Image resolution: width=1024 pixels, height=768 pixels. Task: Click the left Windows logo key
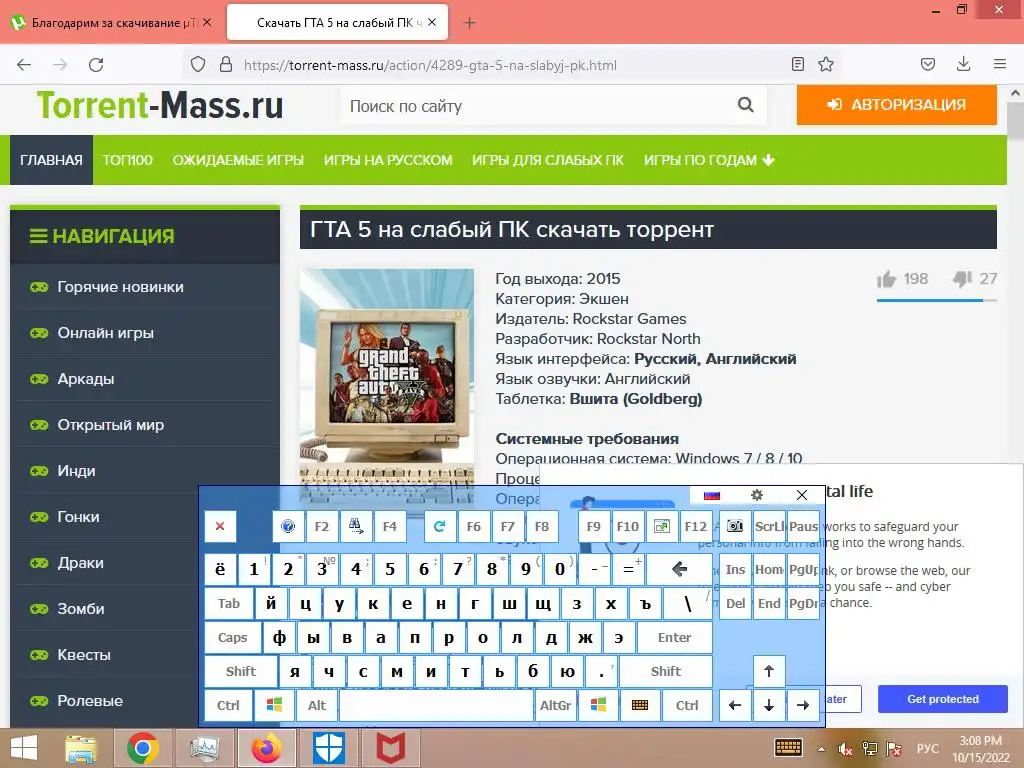pyautogui.click(x=274, y=705)
